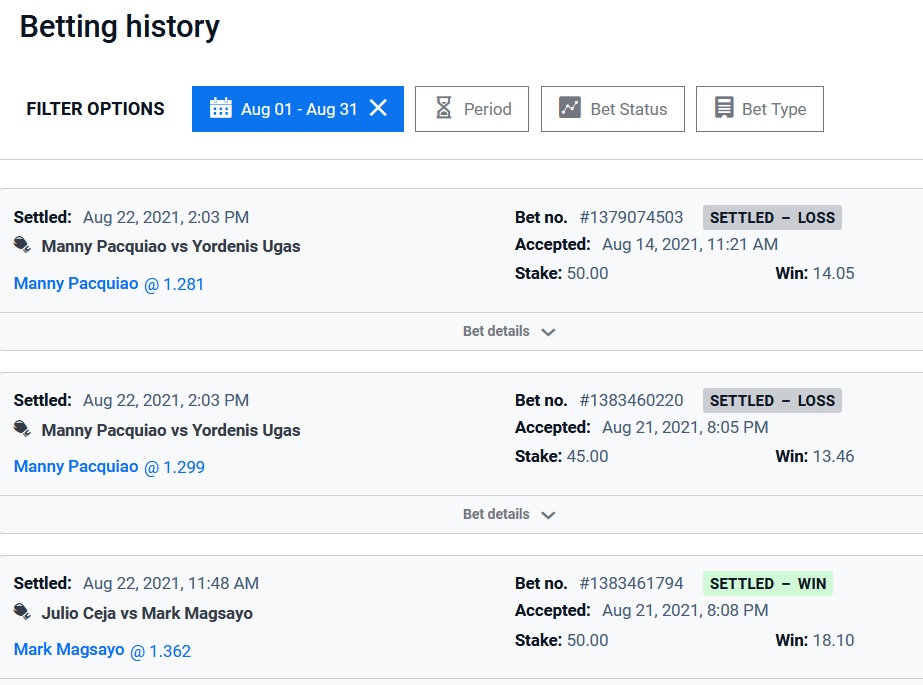Open the Bet Type filter
The height and width of the screenshot is (685, 923).
(759, 109)
